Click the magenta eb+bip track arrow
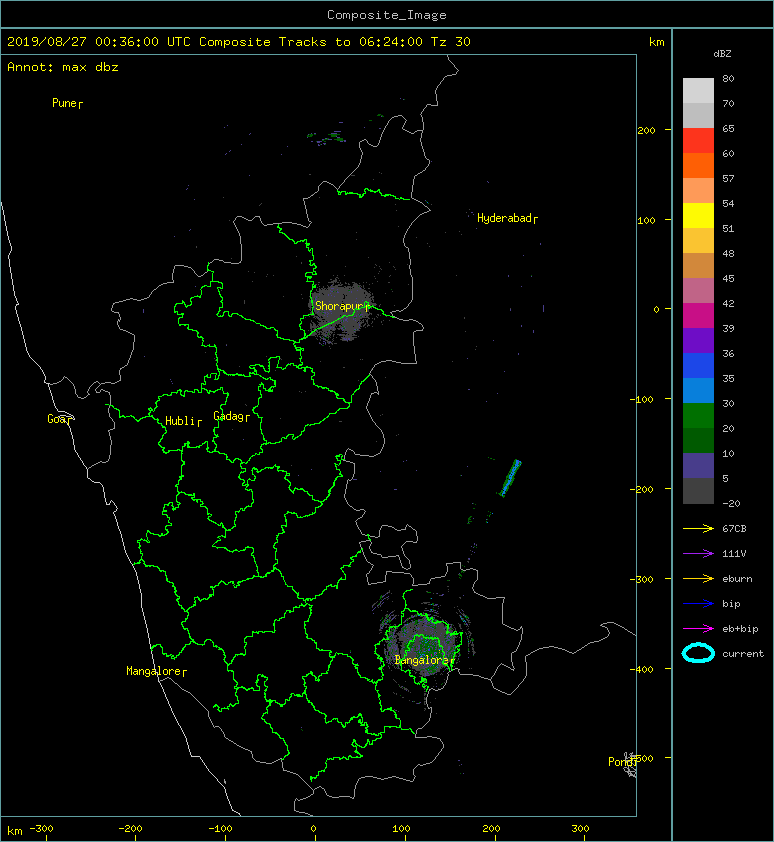The height and width of the screenshot is (842, 774). pos(698,628)
